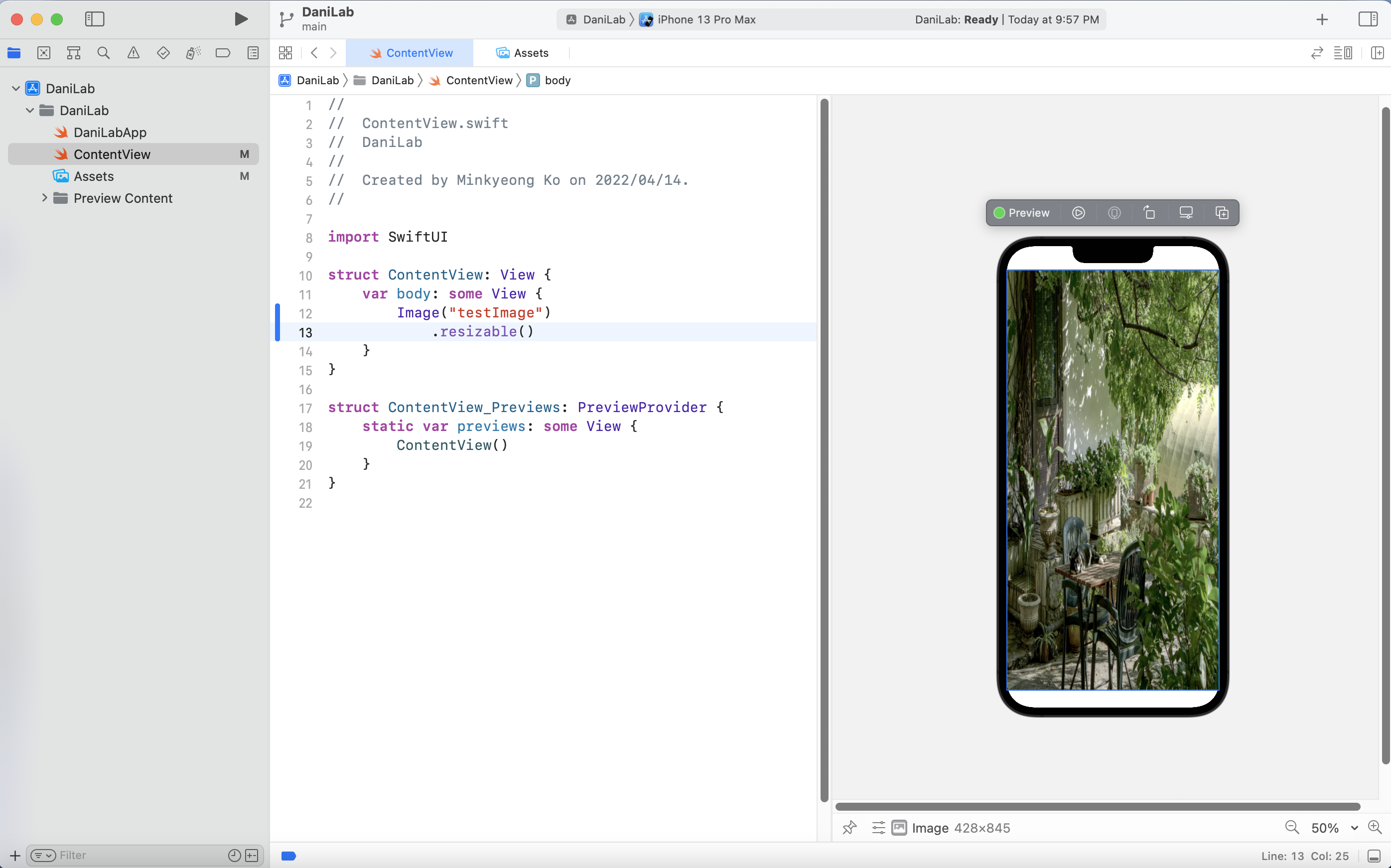Select the ContentView editor tab

click(411, 53)
